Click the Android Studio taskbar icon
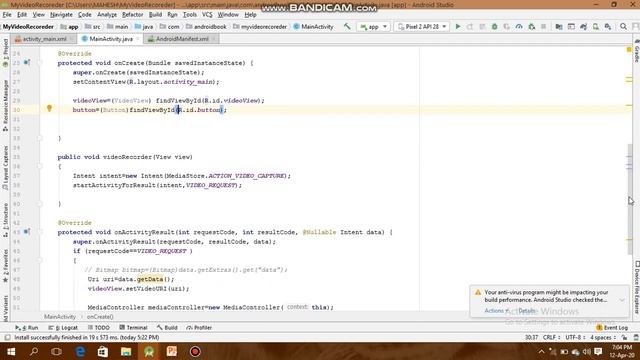Image resolution: width=640 pixels, height=360 pixels. 149,351
